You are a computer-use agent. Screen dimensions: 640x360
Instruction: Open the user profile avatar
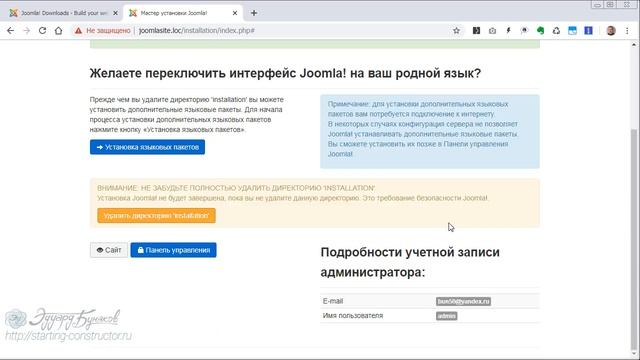[611, 31]
